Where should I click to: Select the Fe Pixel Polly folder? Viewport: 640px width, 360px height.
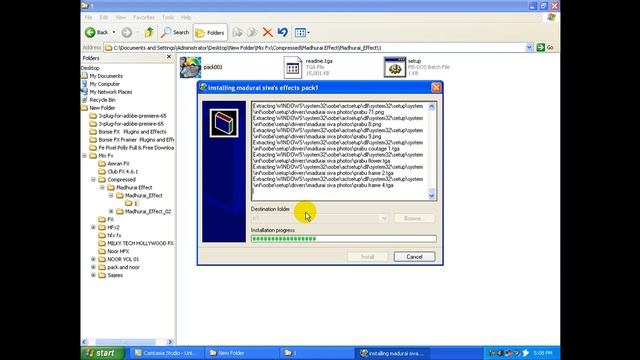tap(136, 148)
